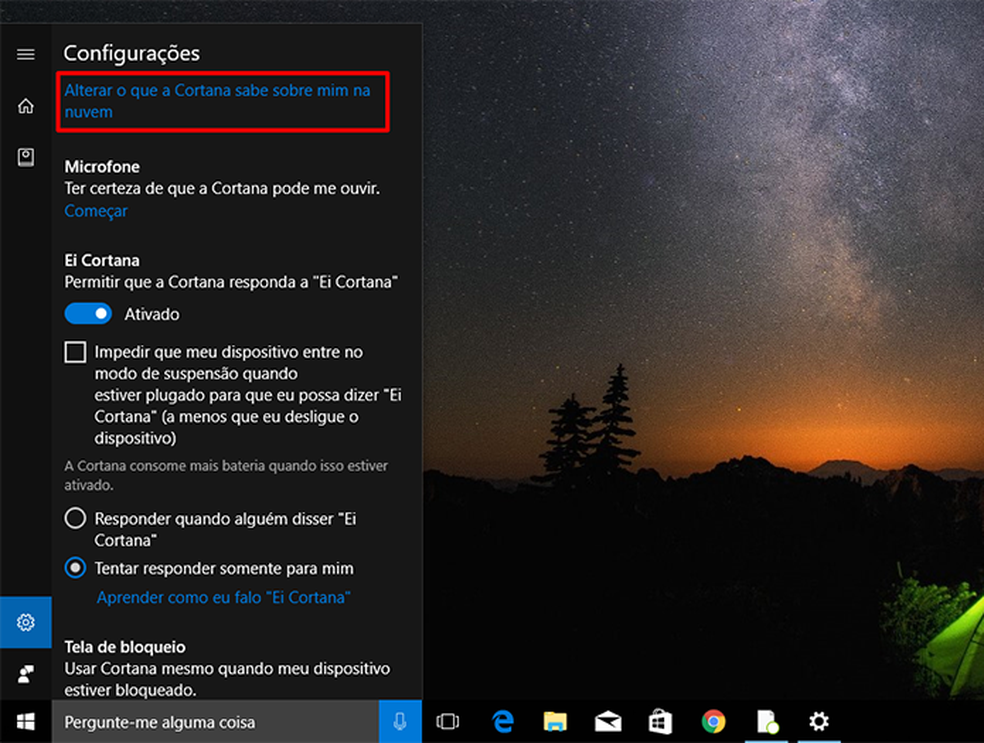Disable the 'Ei Cortana' Ativado toggle
This screenshot has height=743, width=984.
click(88, 313)
